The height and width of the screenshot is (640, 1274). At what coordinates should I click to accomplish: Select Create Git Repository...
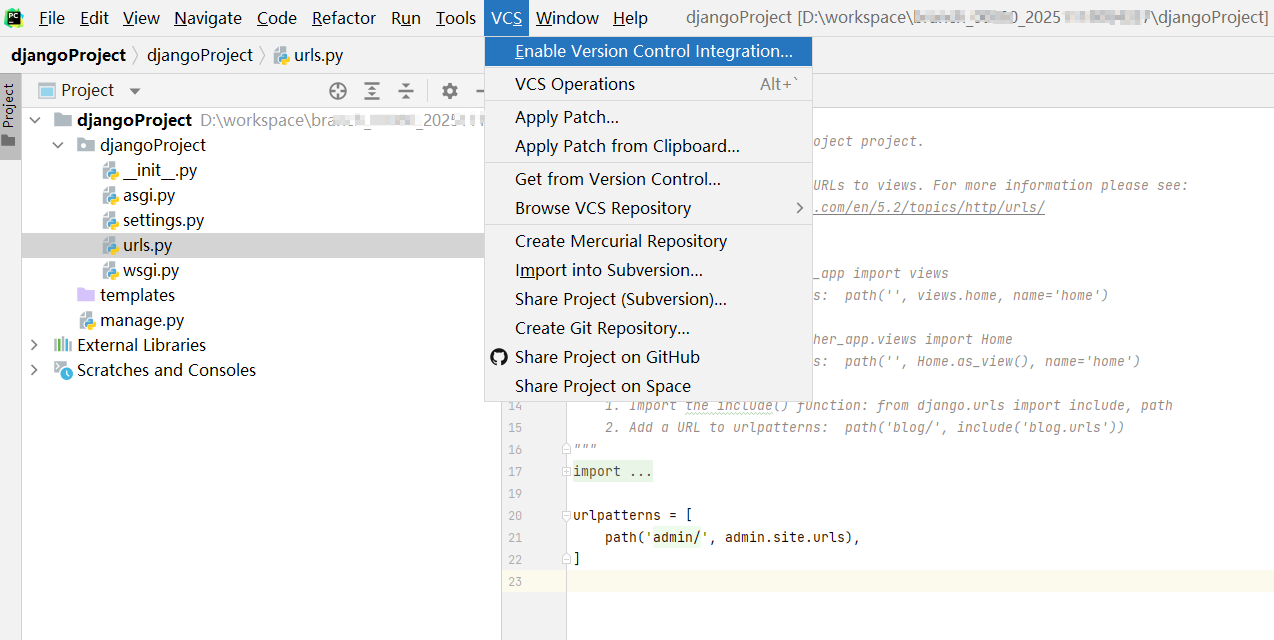648,328
